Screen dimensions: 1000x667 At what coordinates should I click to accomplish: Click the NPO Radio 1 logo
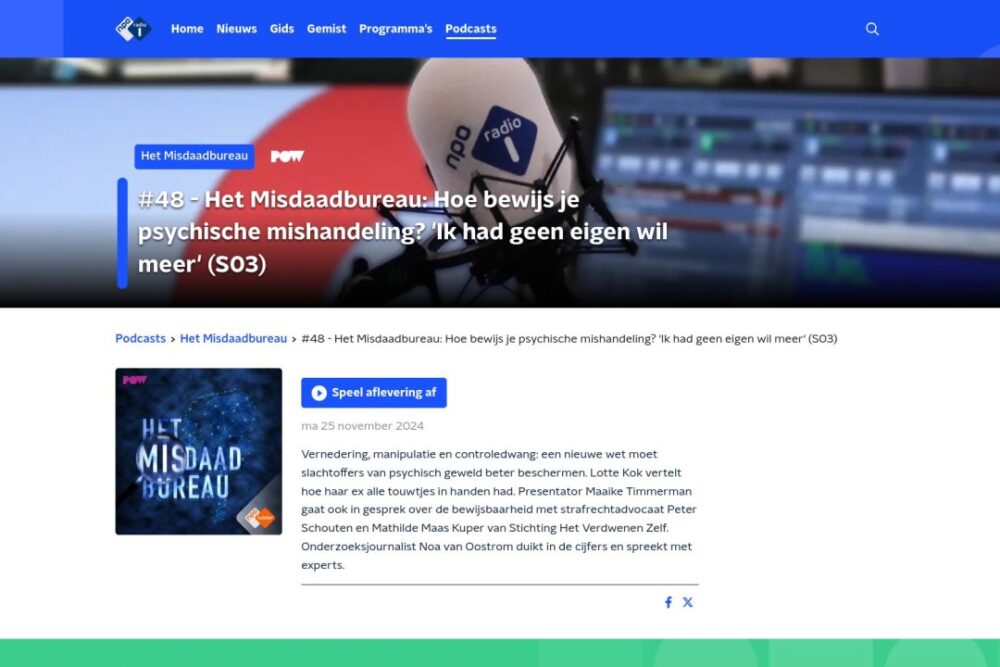(133, 29)
